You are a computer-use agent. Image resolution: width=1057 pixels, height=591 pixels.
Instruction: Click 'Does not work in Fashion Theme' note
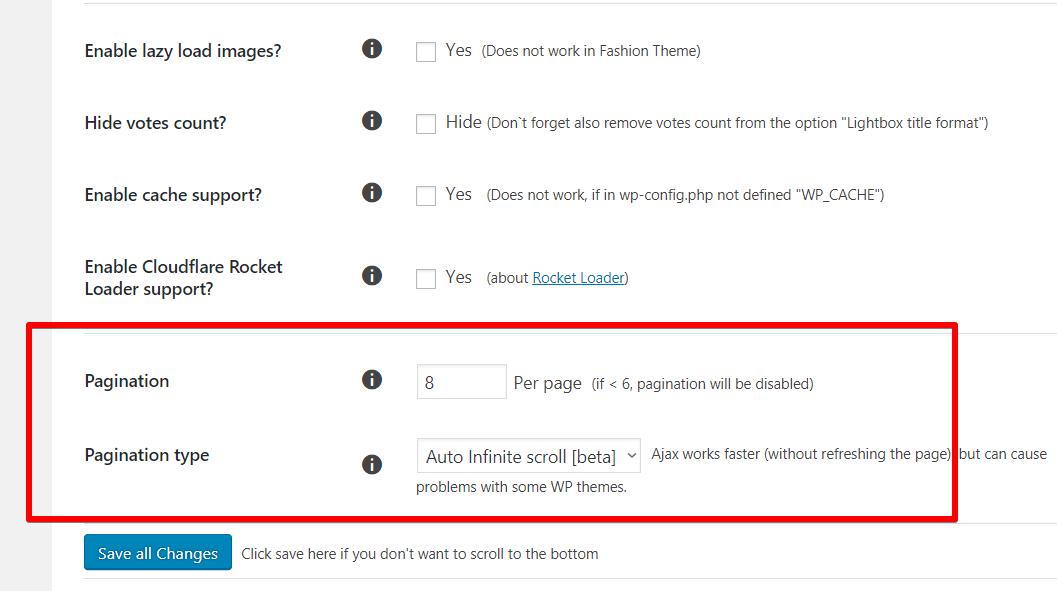pos(591,51)
